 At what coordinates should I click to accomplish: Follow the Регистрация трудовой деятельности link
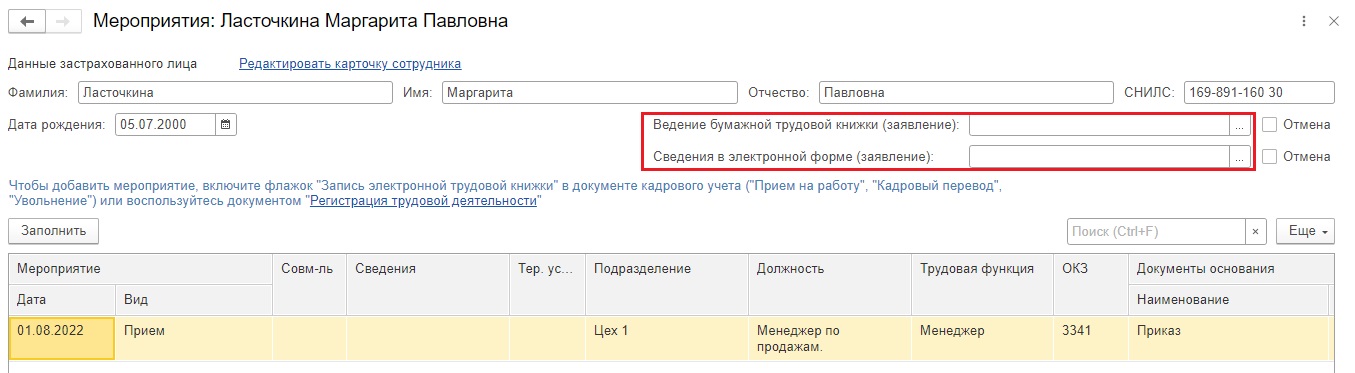pyautogui.click(x=424, y=201)
